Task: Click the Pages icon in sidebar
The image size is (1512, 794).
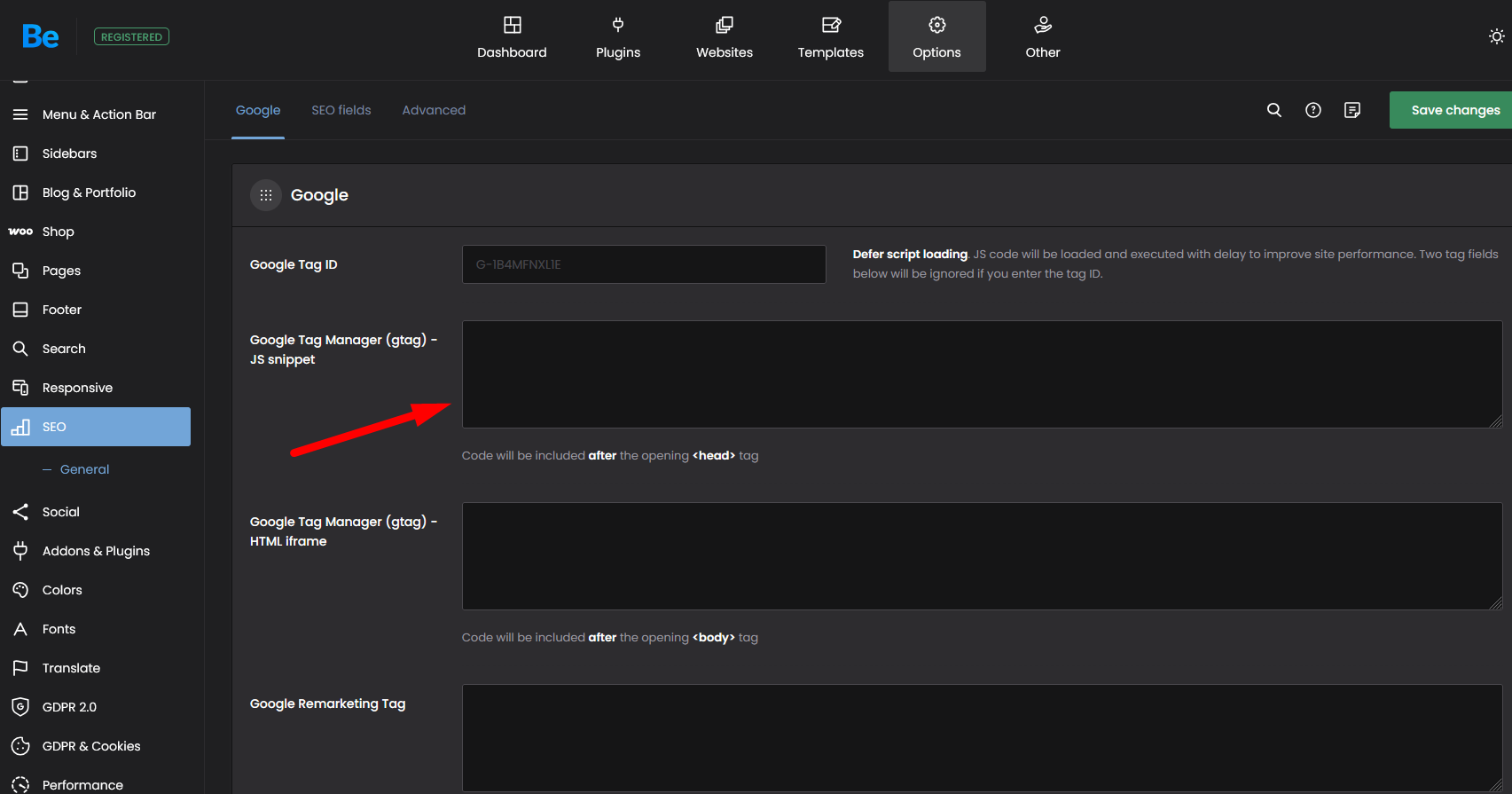Action: (20, 271)
